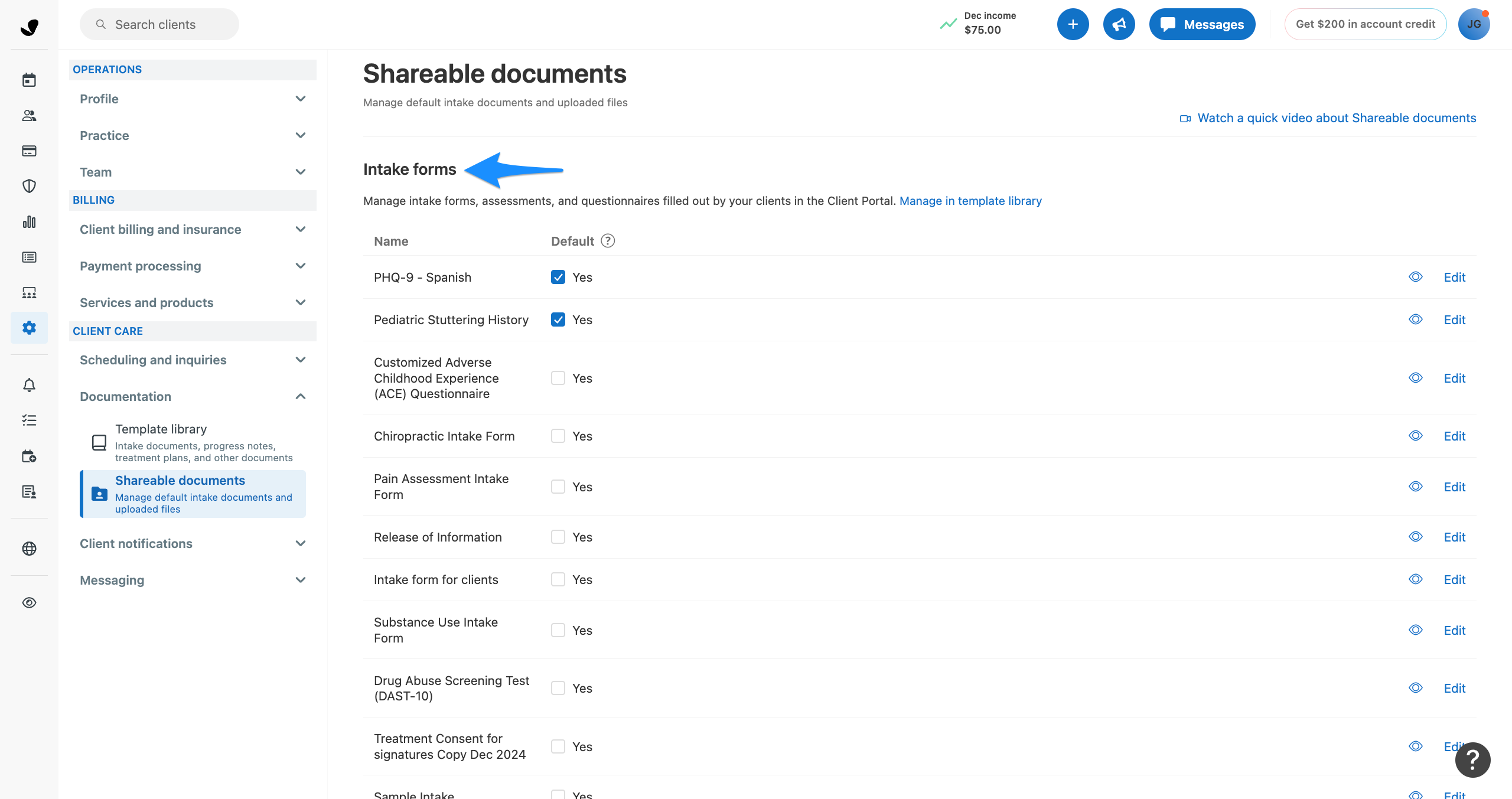Click the Search clients field
This screenshot has height=799, width=1512.
tap(159, 24)
